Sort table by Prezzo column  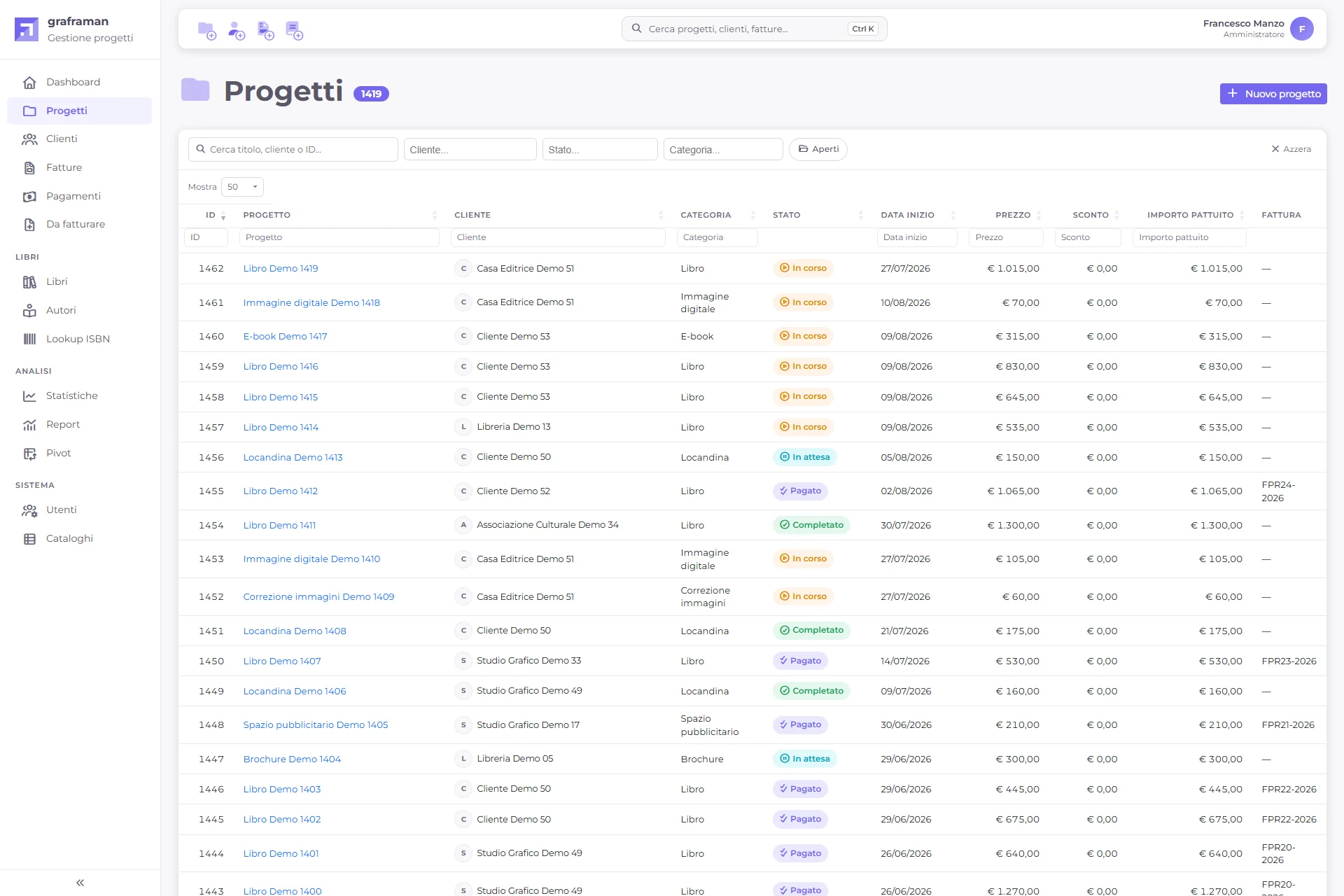pyautogui.click(x=1013, y=215)
